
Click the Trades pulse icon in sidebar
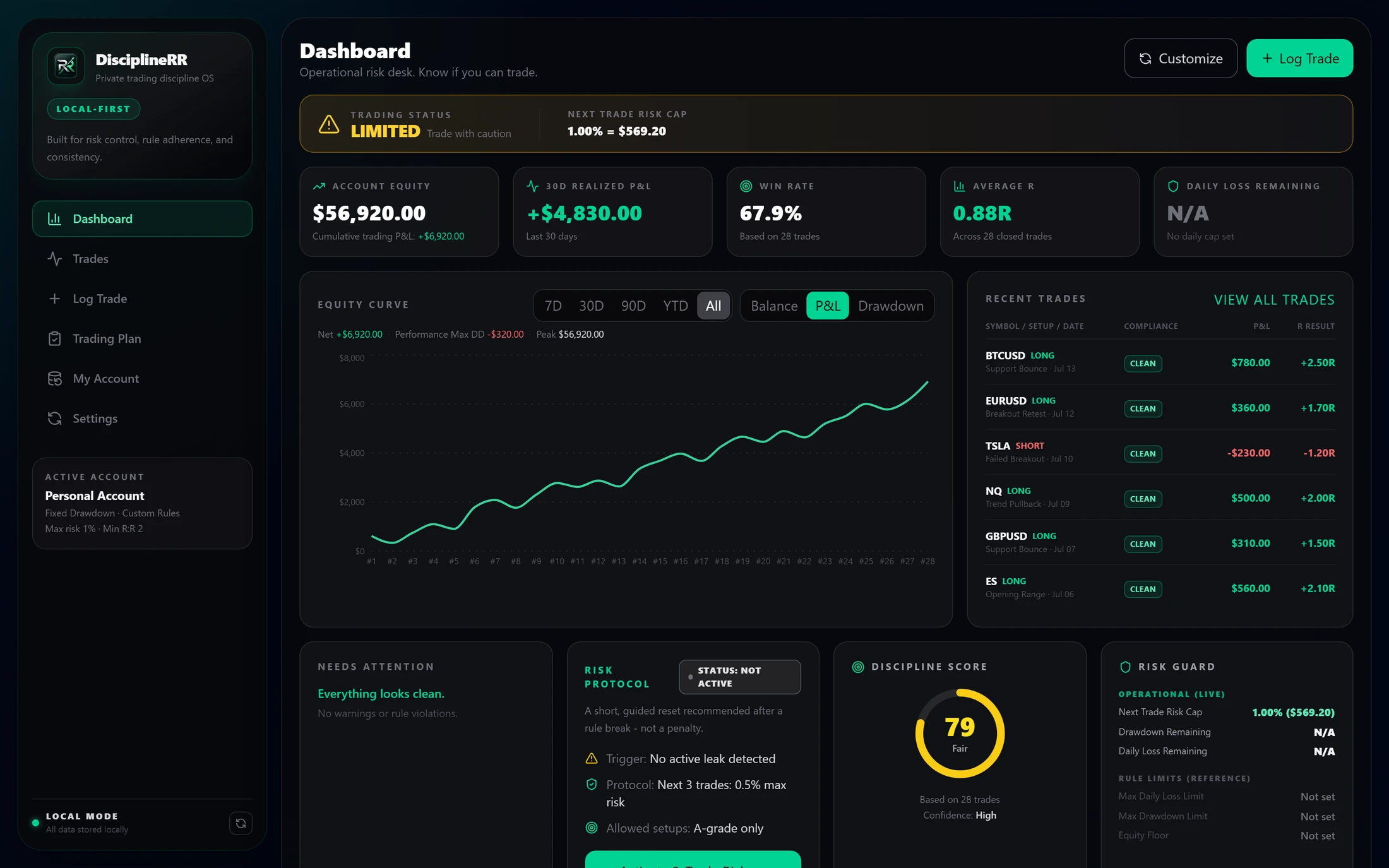[x=54, y=258]
